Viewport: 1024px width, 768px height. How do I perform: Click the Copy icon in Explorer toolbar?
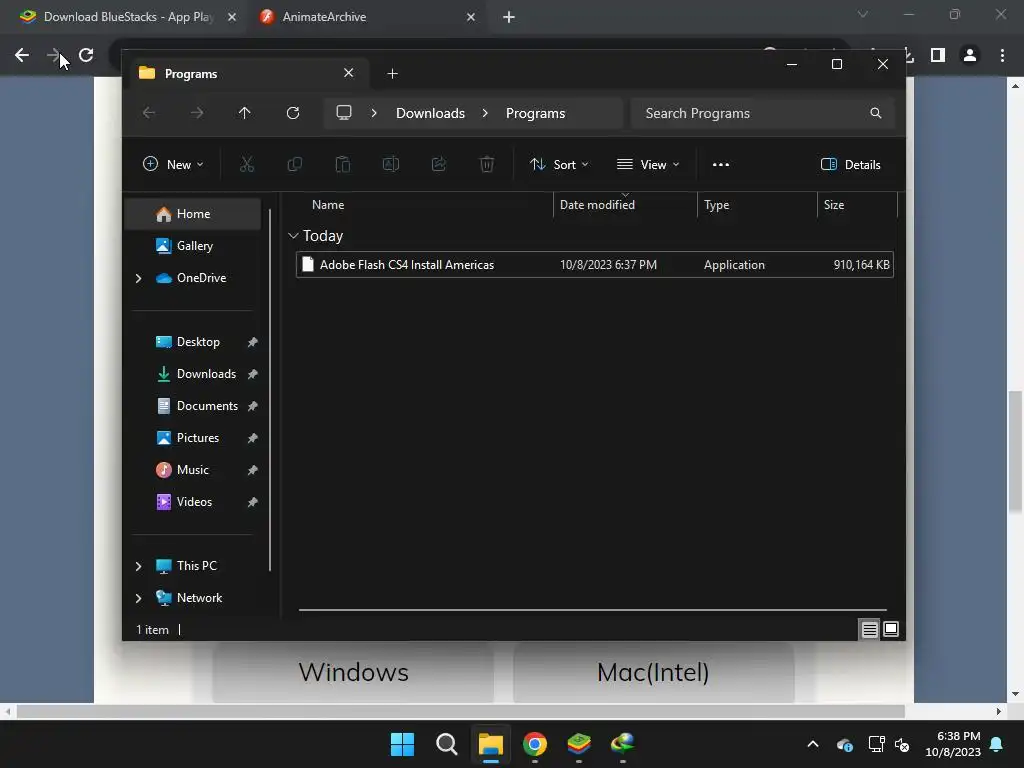point(295,165)
